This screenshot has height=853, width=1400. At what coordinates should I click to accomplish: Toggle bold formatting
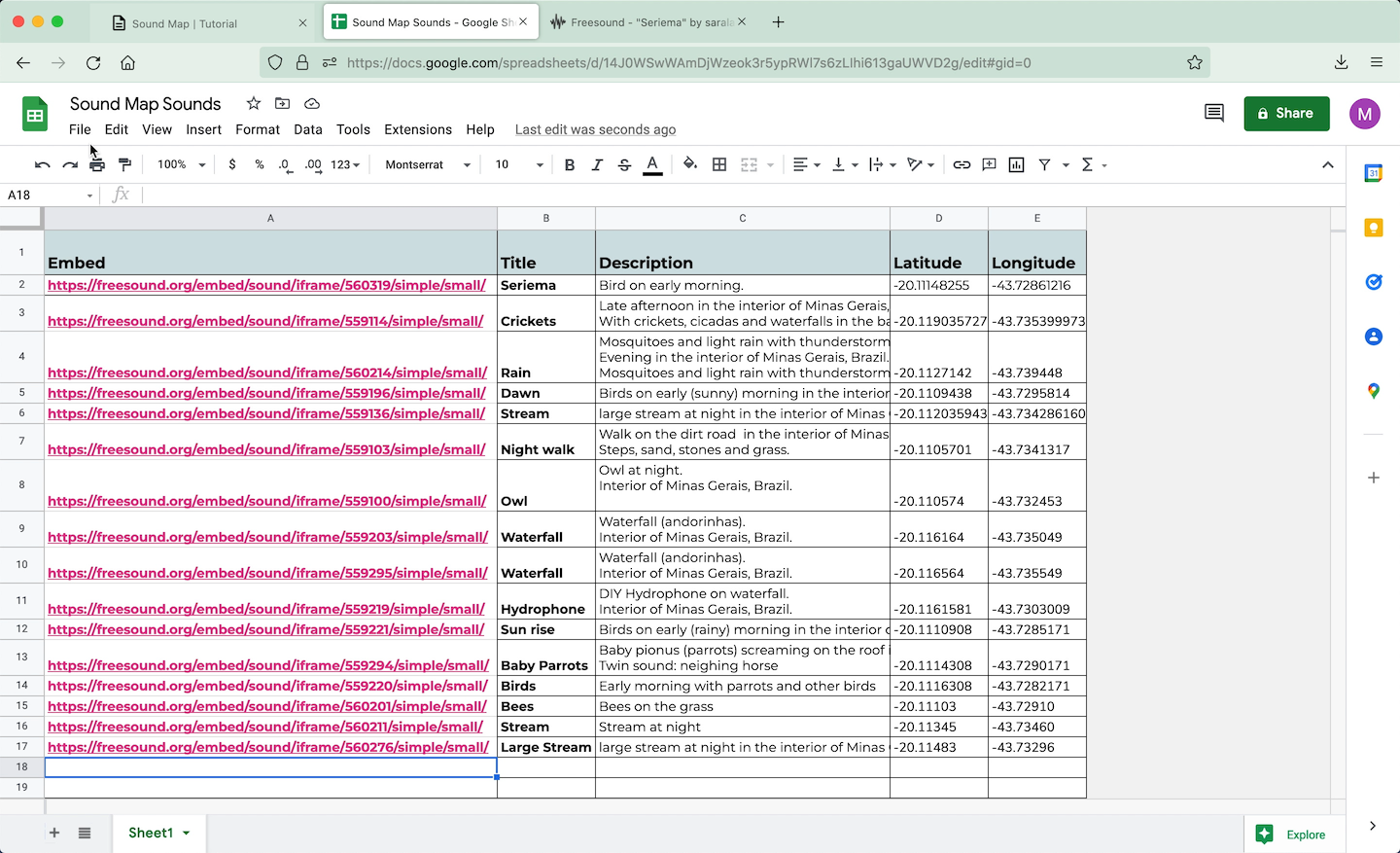(x=570, y=165)
